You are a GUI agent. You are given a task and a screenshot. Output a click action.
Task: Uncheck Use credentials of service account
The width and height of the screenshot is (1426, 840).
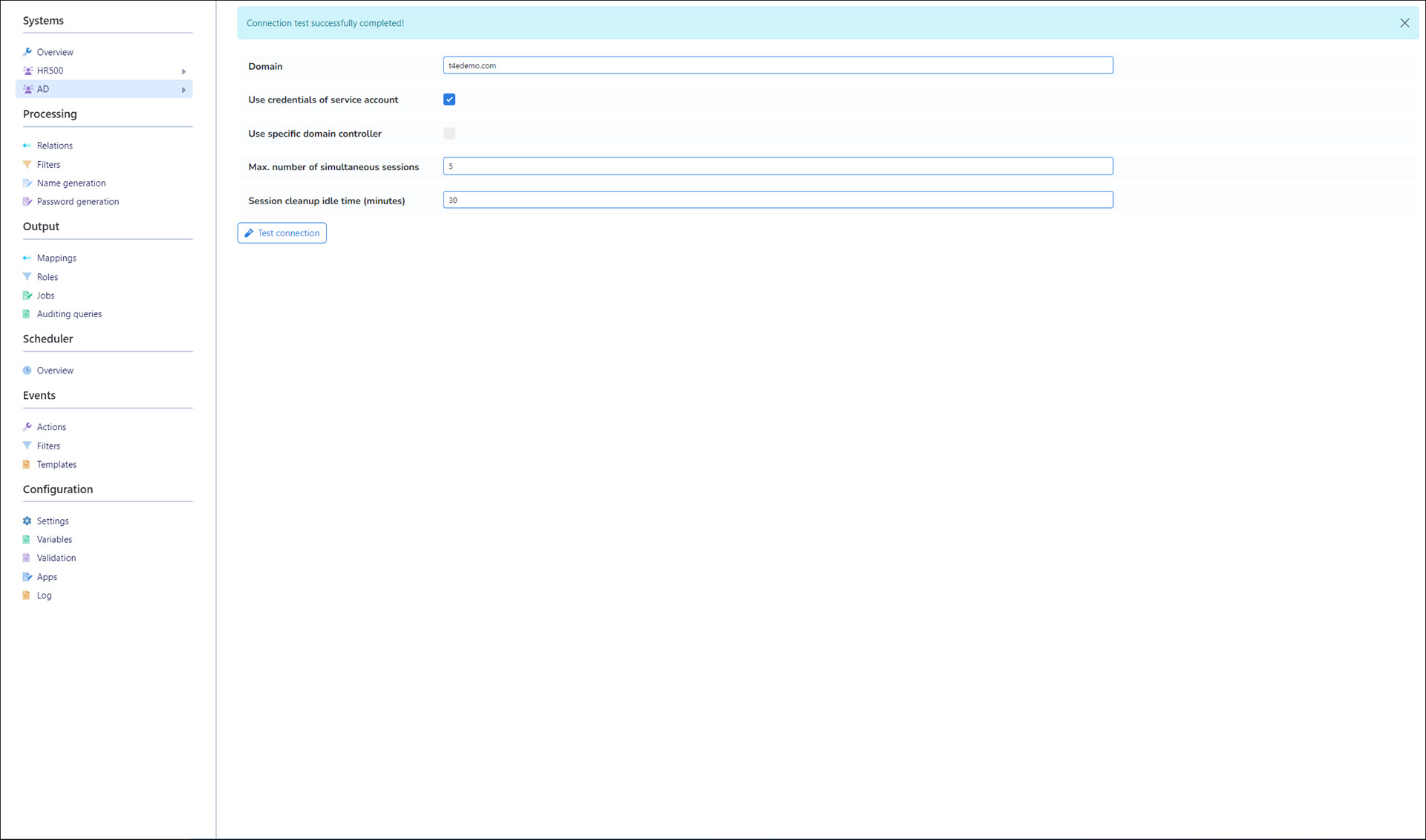tap(449, 100)
